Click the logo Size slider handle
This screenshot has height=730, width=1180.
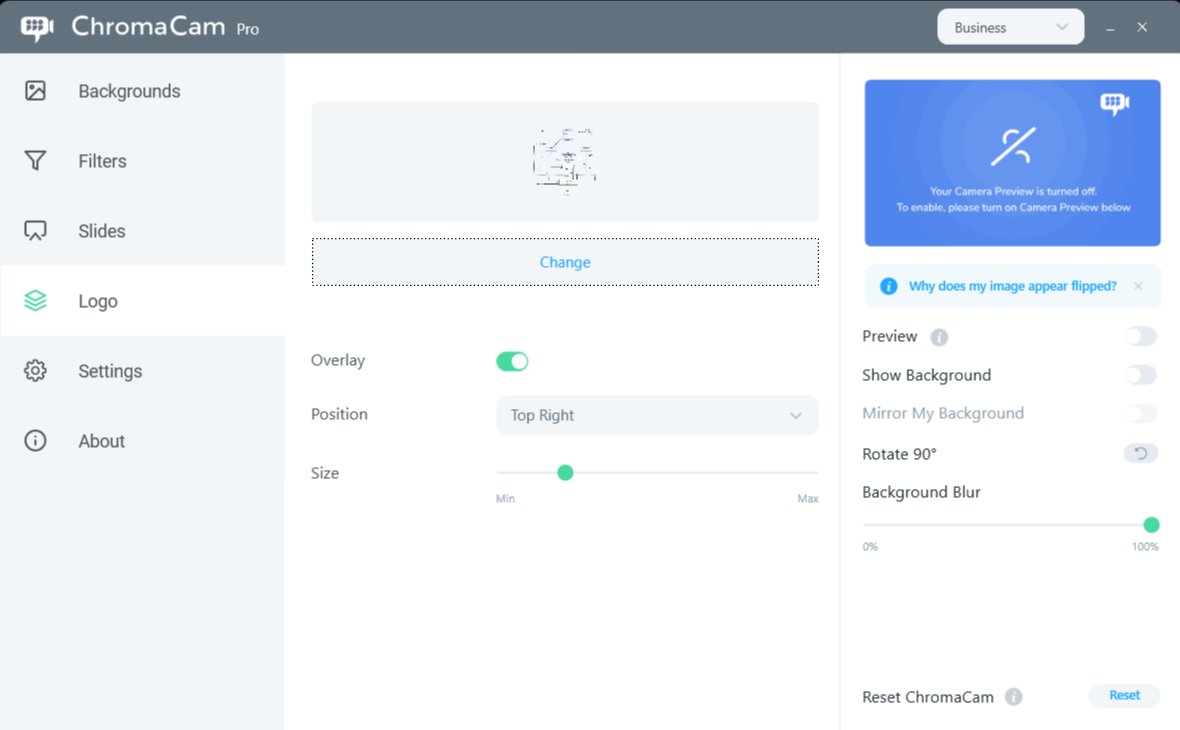[565, 473]
